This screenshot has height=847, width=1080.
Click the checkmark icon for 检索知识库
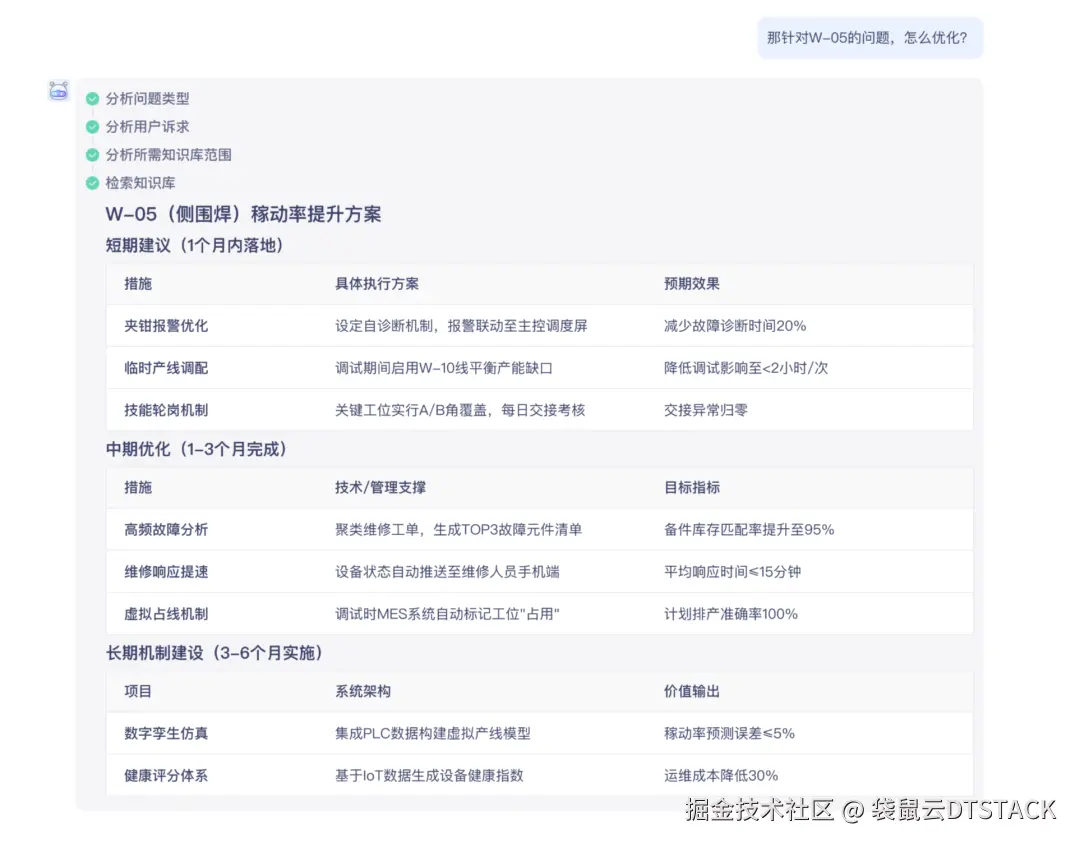[92, 183]
